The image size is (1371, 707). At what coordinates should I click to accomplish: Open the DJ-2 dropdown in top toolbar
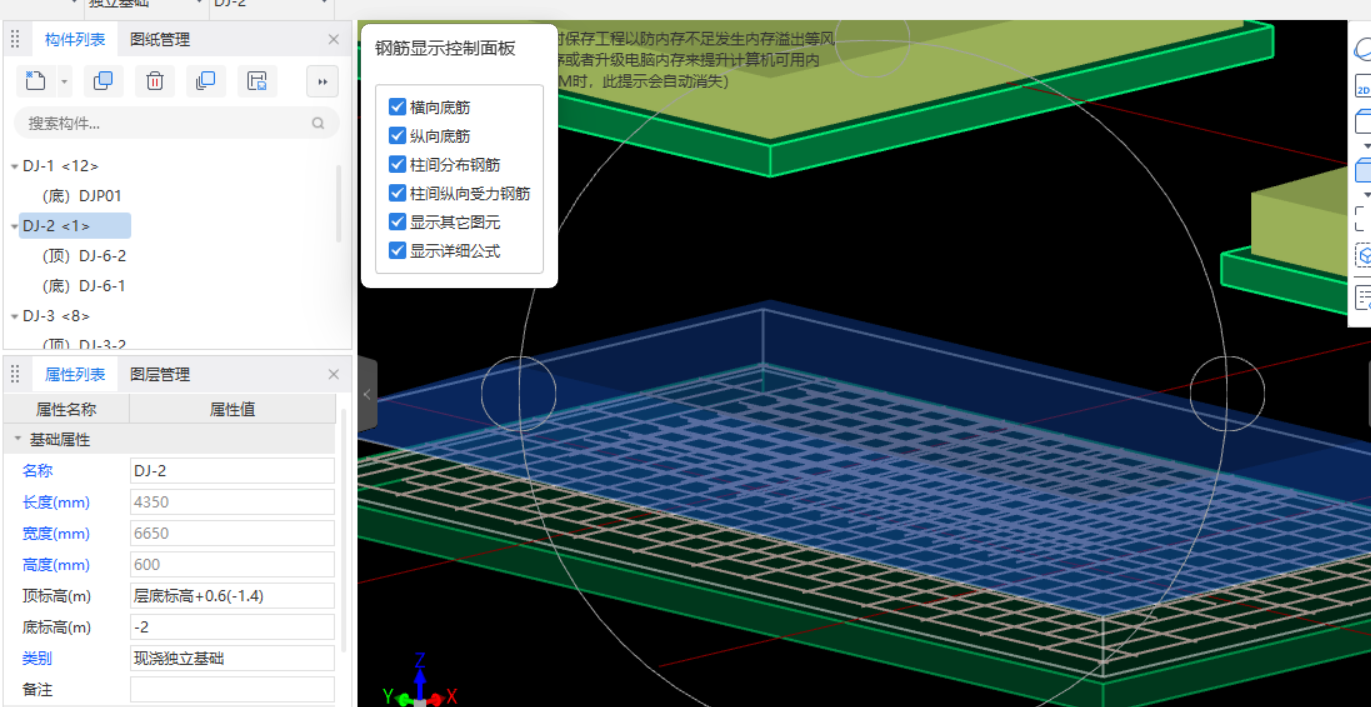click(325, 3)
